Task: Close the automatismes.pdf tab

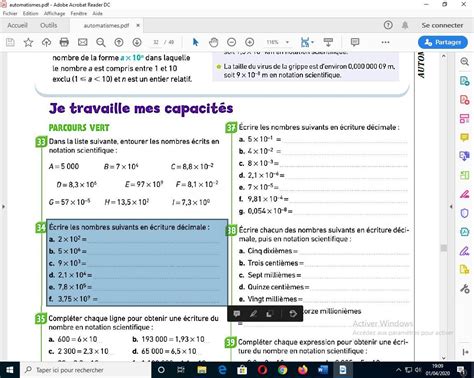Action: point(138,25)
